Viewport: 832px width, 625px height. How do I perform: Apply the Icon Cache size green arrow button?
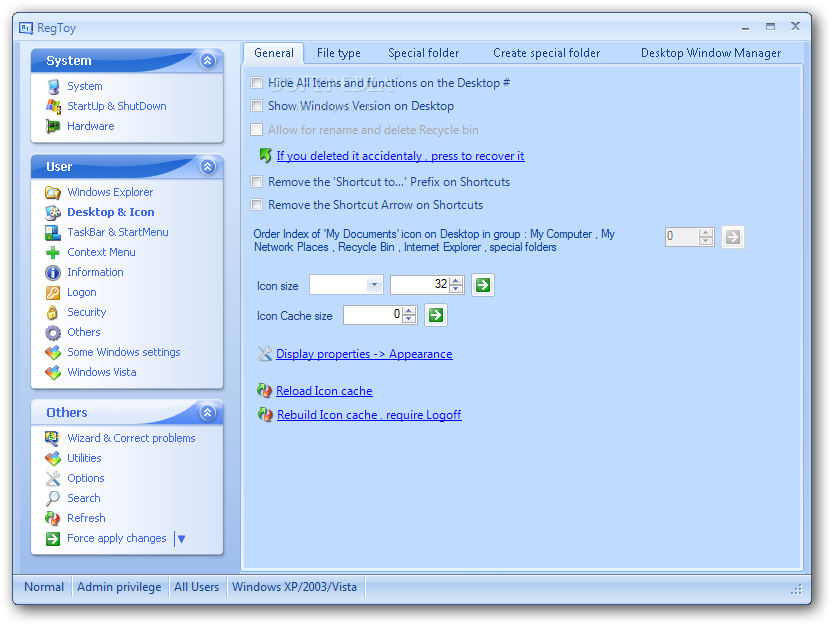(436, 315)
